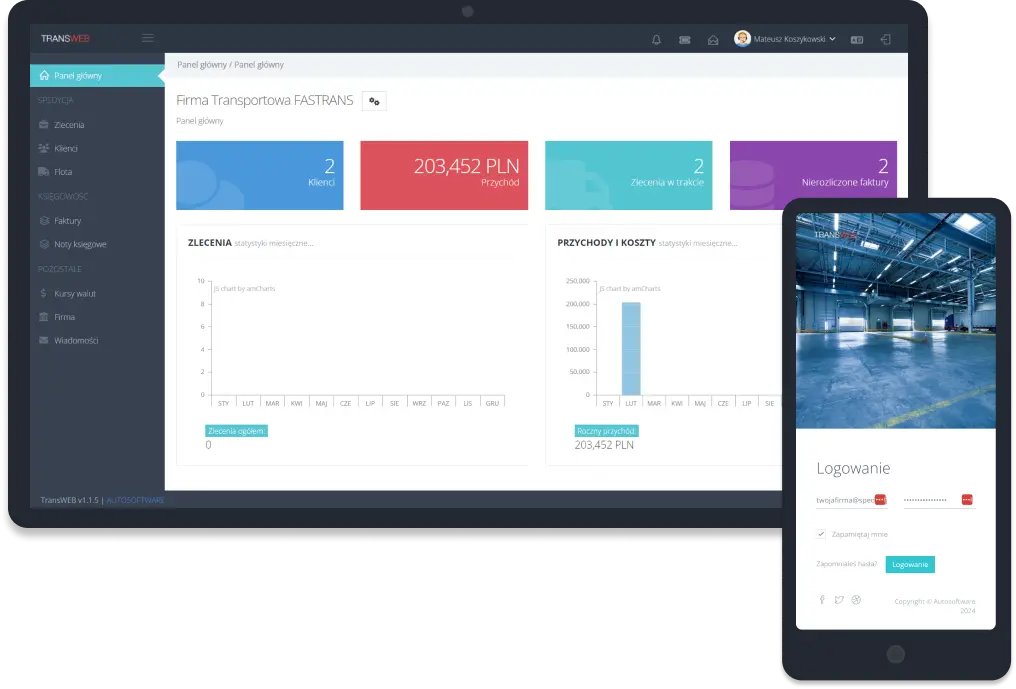Click the Facebook icon on login screen
Screen dimensions: 1016x689
coord(822,599)
